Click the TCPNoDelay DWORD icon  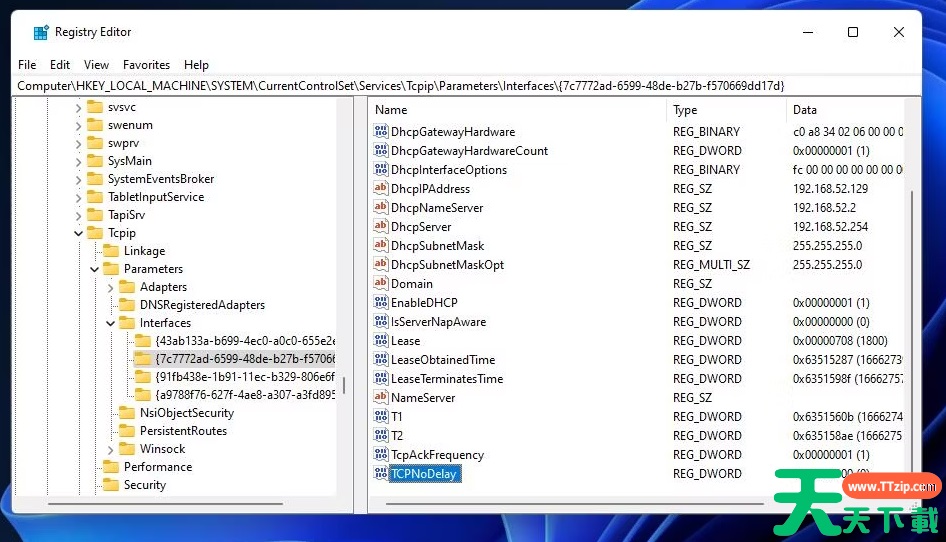(x=381, y=473)
